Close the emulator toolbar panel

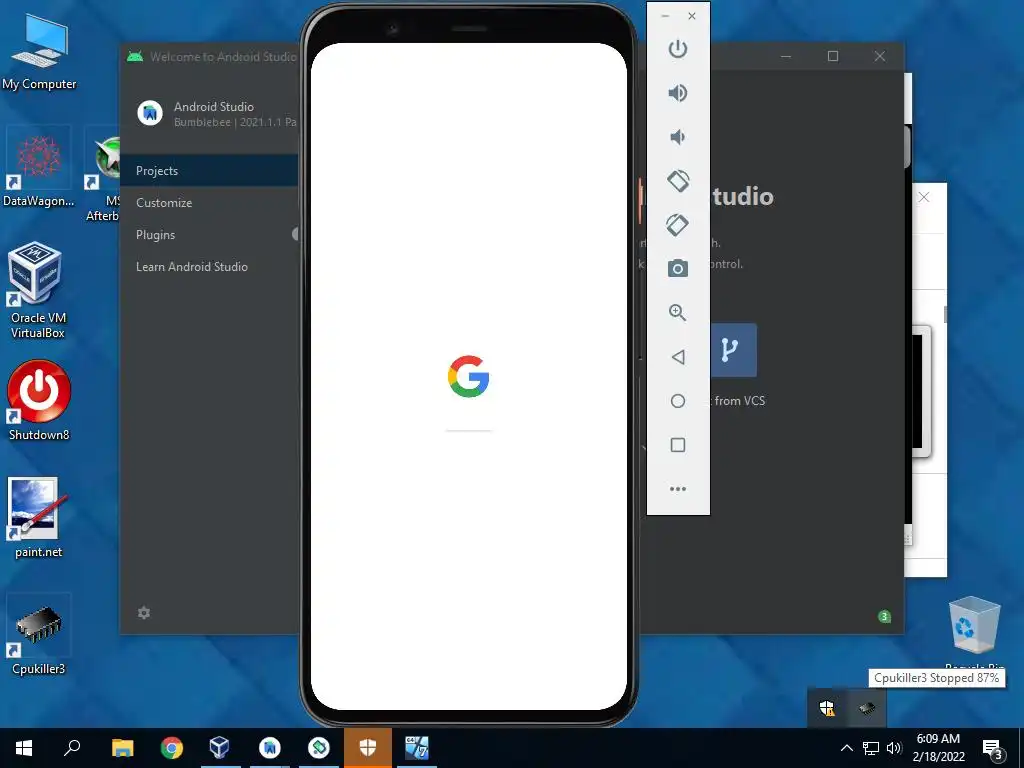pos(692,16)
